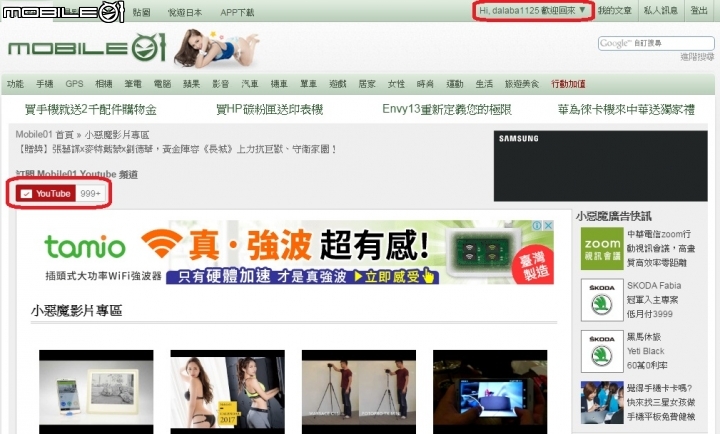Click 小惡魔影片專區 breadcrumb link
This screenshot has width=720, height=434.
pos(117,135)
